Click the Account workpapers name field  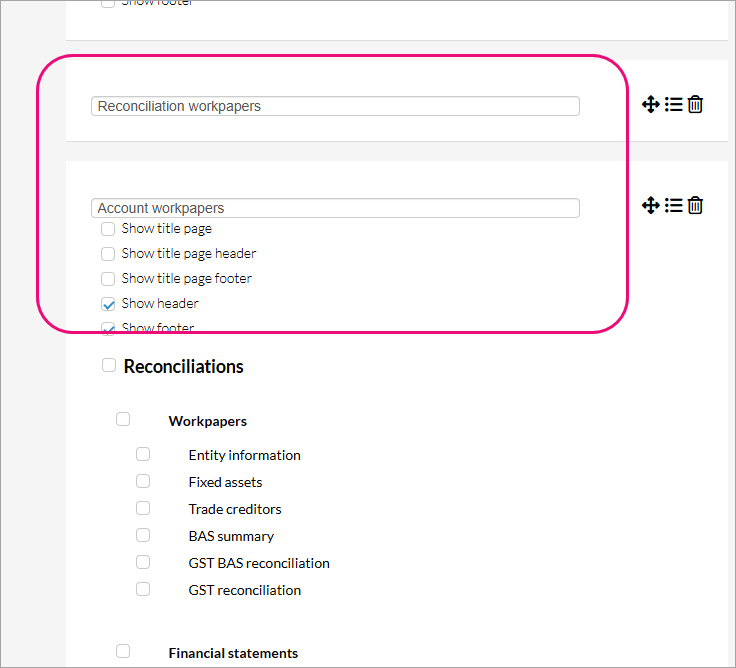pos(335,208)
